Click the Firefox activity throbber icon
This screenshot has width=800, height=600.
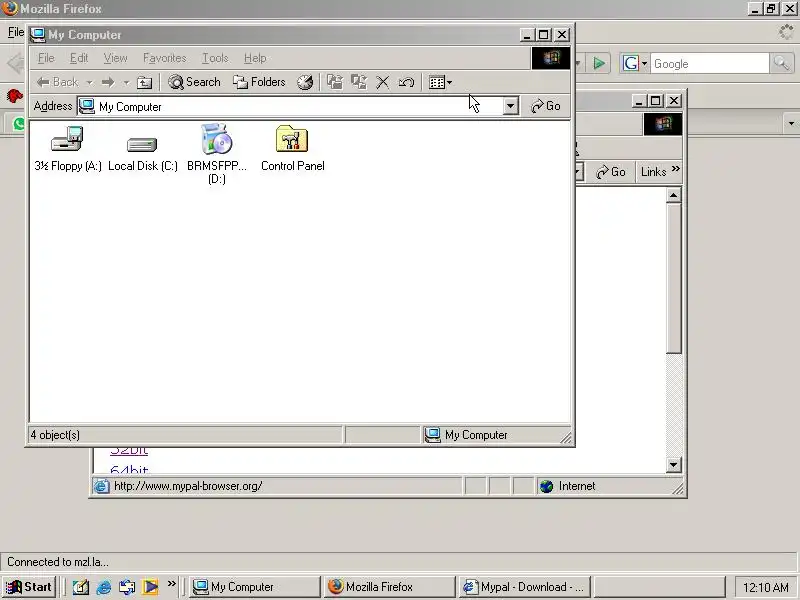pyautogui.click(x=787, y=32)
